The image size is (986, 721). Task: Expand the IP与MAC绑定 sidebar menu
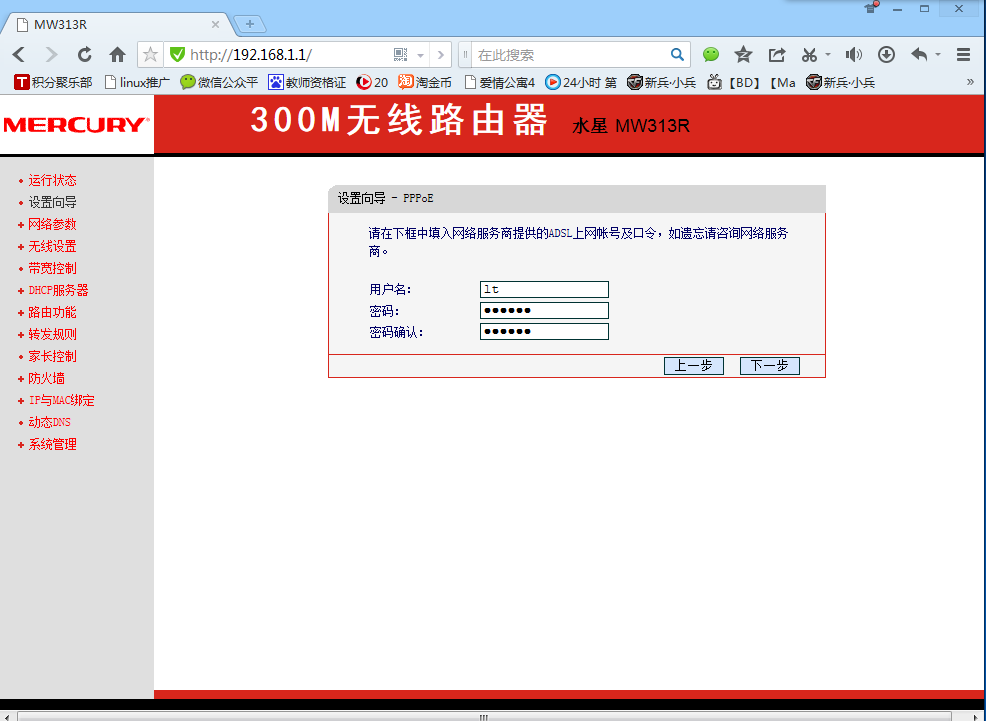(x=62, y=400)
